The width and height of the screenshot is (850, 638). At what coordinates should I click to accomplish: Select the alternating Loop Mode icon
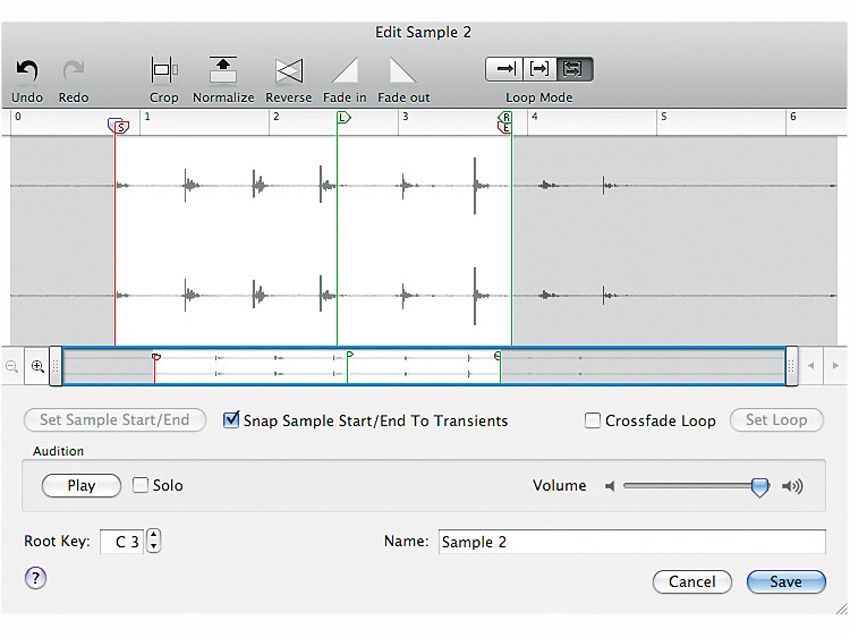coord(573,69)
